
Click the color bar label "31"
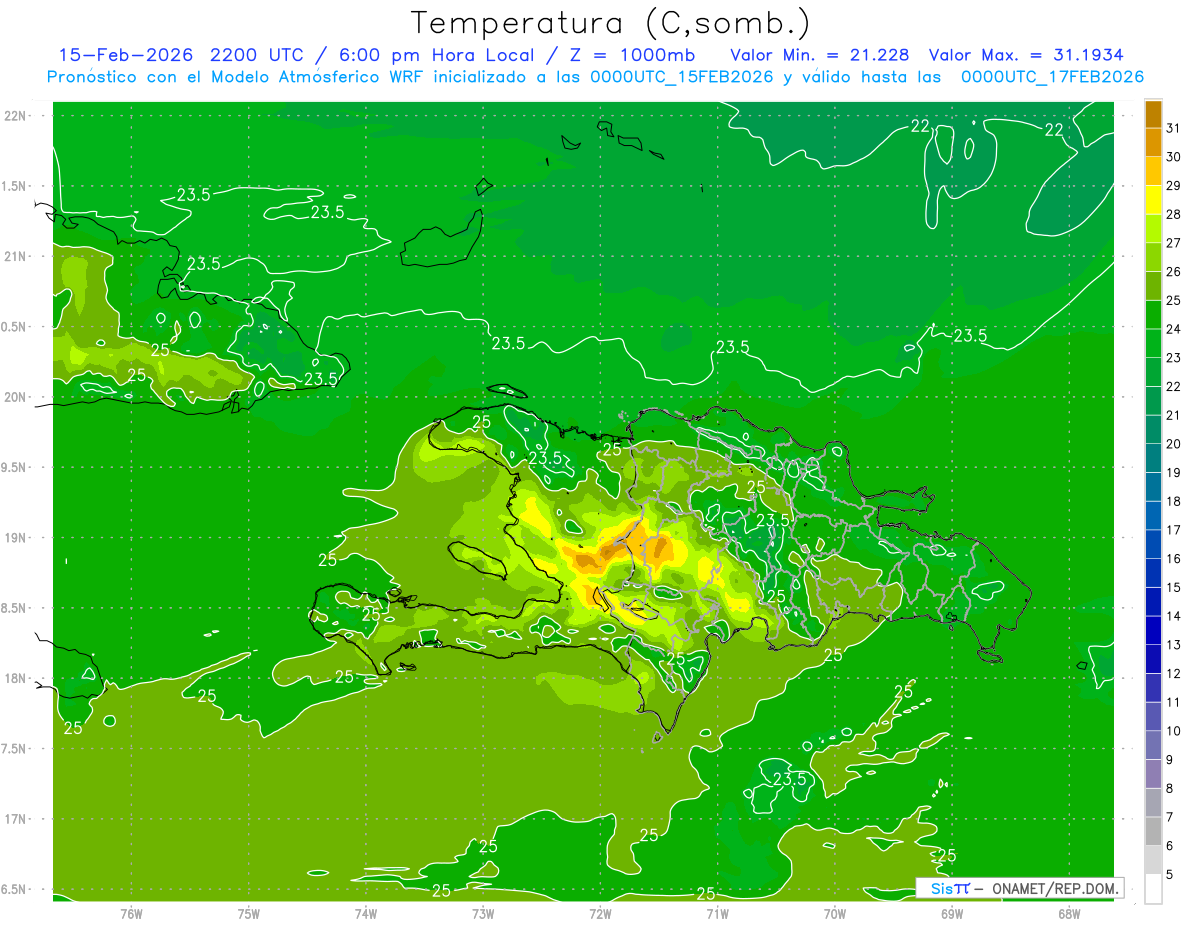pos(1173,128)
